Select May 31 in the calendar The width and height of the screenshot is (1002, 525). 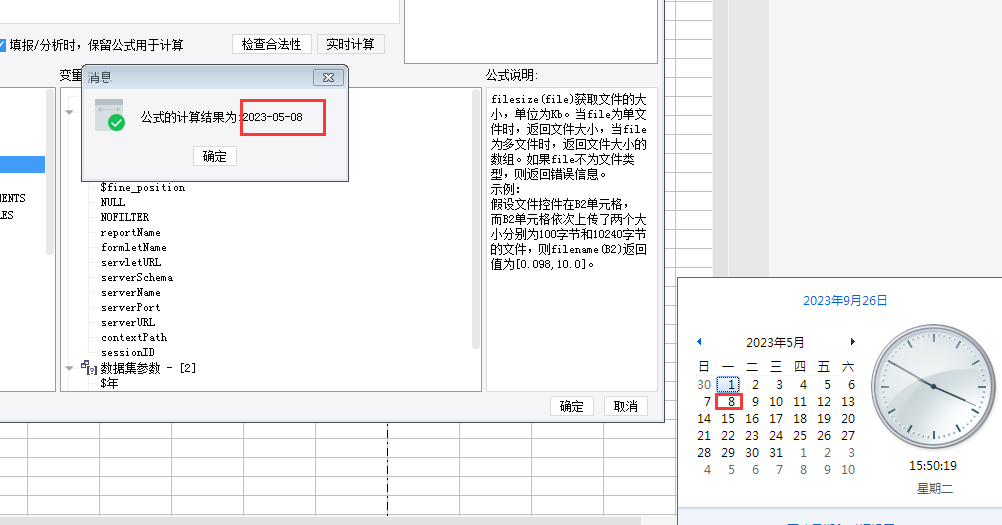[776, 453]
